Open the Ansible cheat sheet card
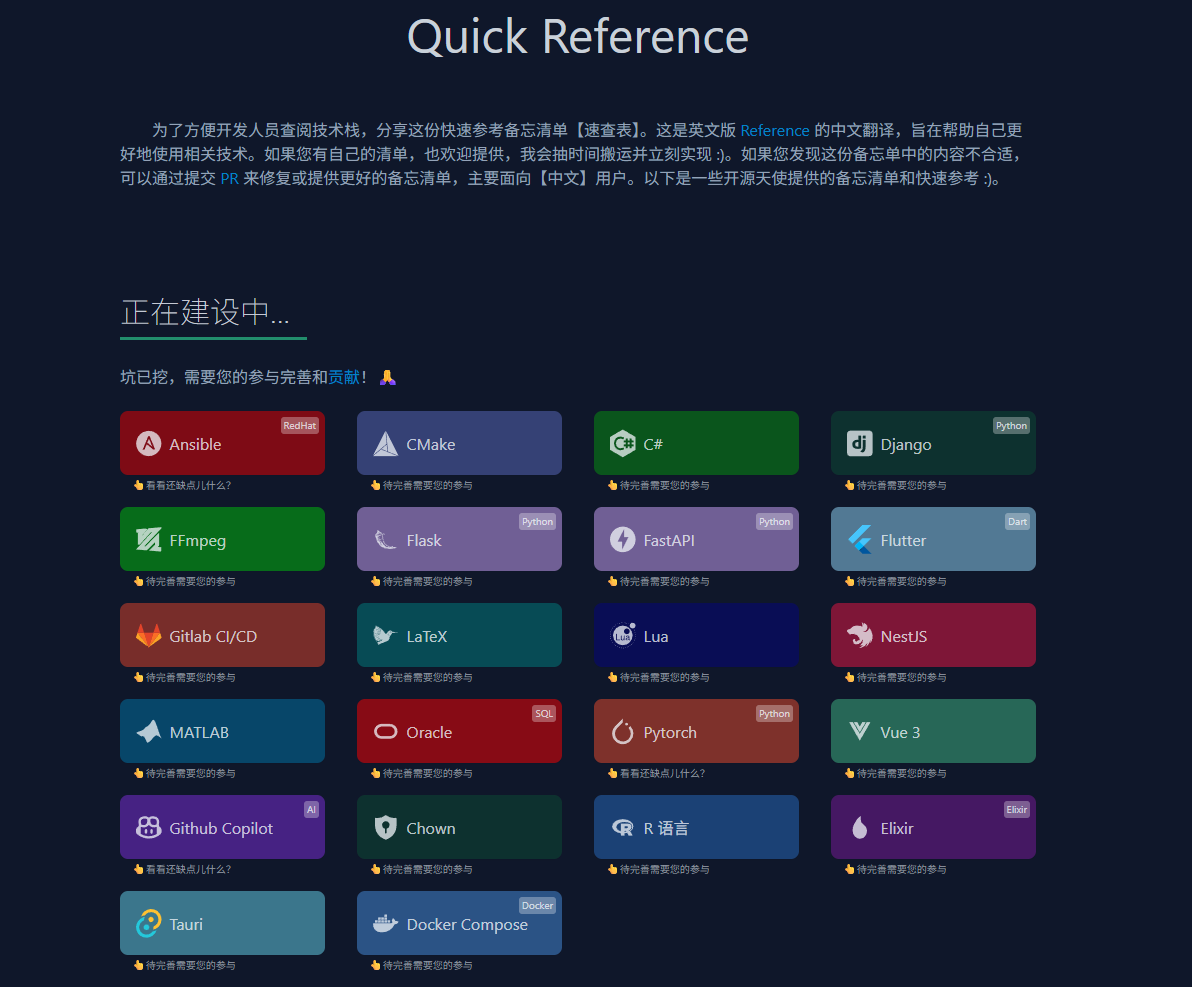This screenshot has width=1192, height=987. 222,443
